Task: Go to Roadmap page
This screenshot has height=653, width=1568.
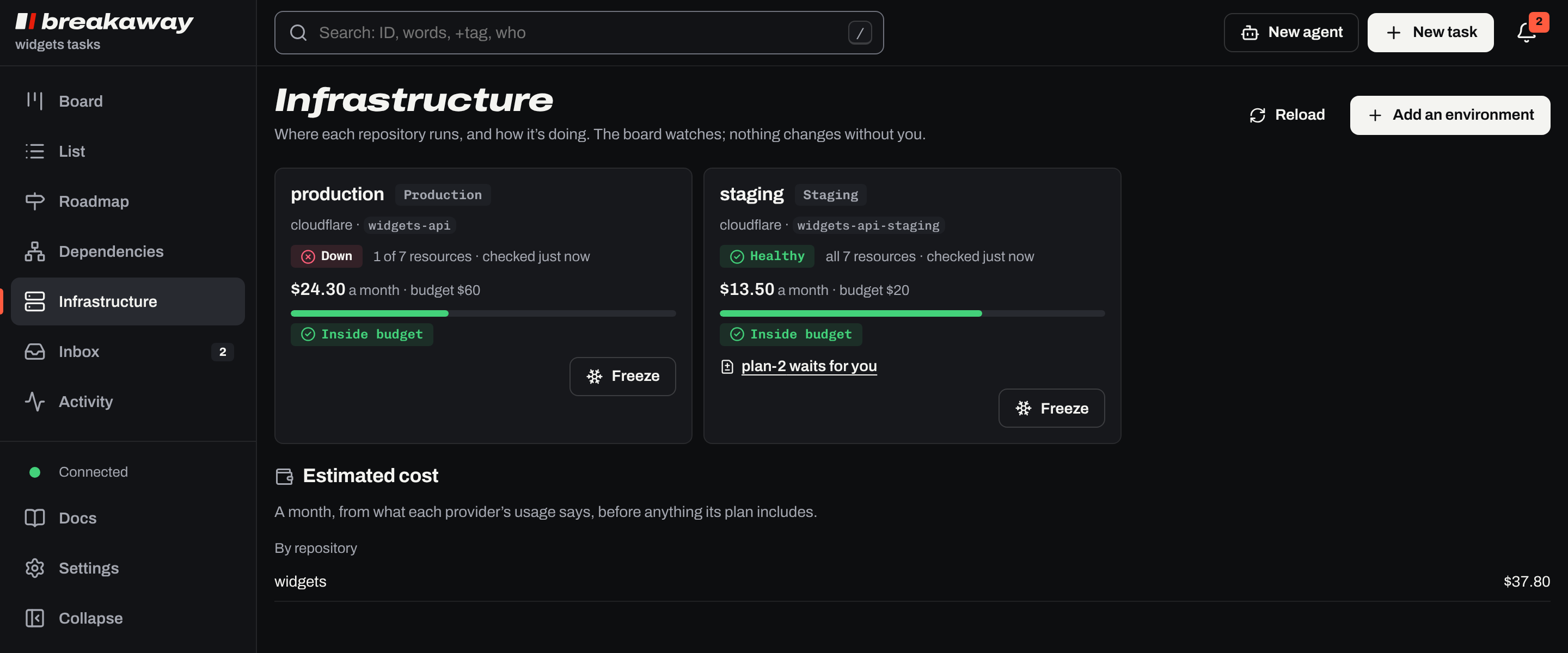Action: [x=128, y=201]
